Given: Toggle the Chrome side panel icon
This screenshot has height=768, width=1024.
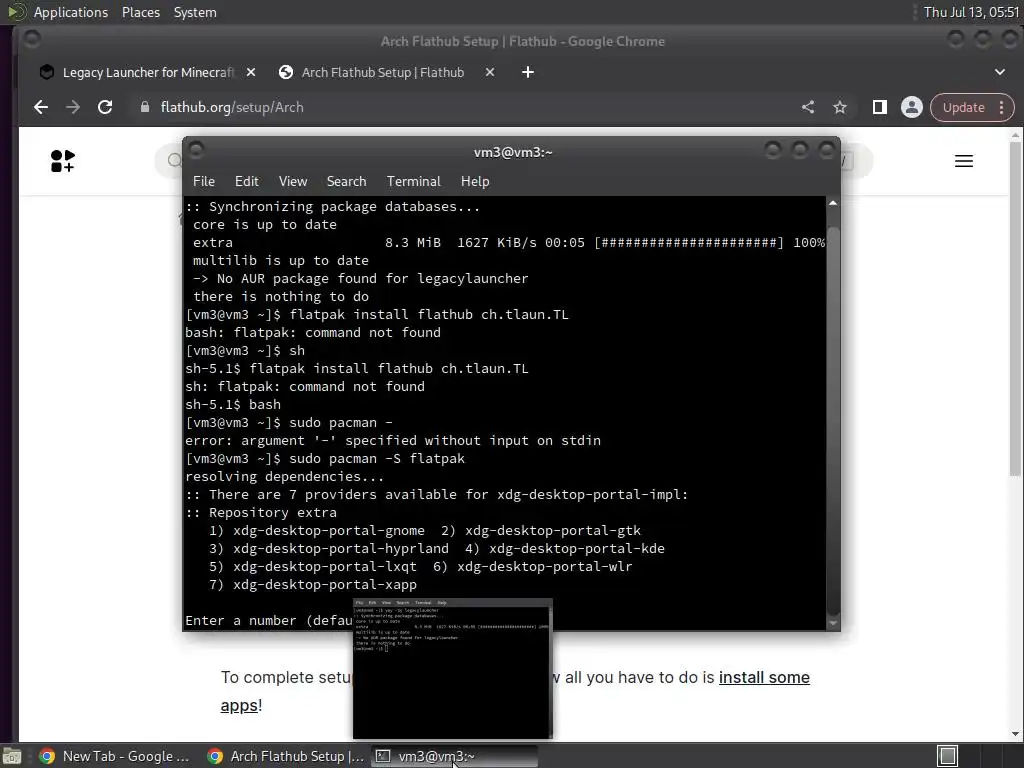Looking at the screenshot, I should point(880,107).
